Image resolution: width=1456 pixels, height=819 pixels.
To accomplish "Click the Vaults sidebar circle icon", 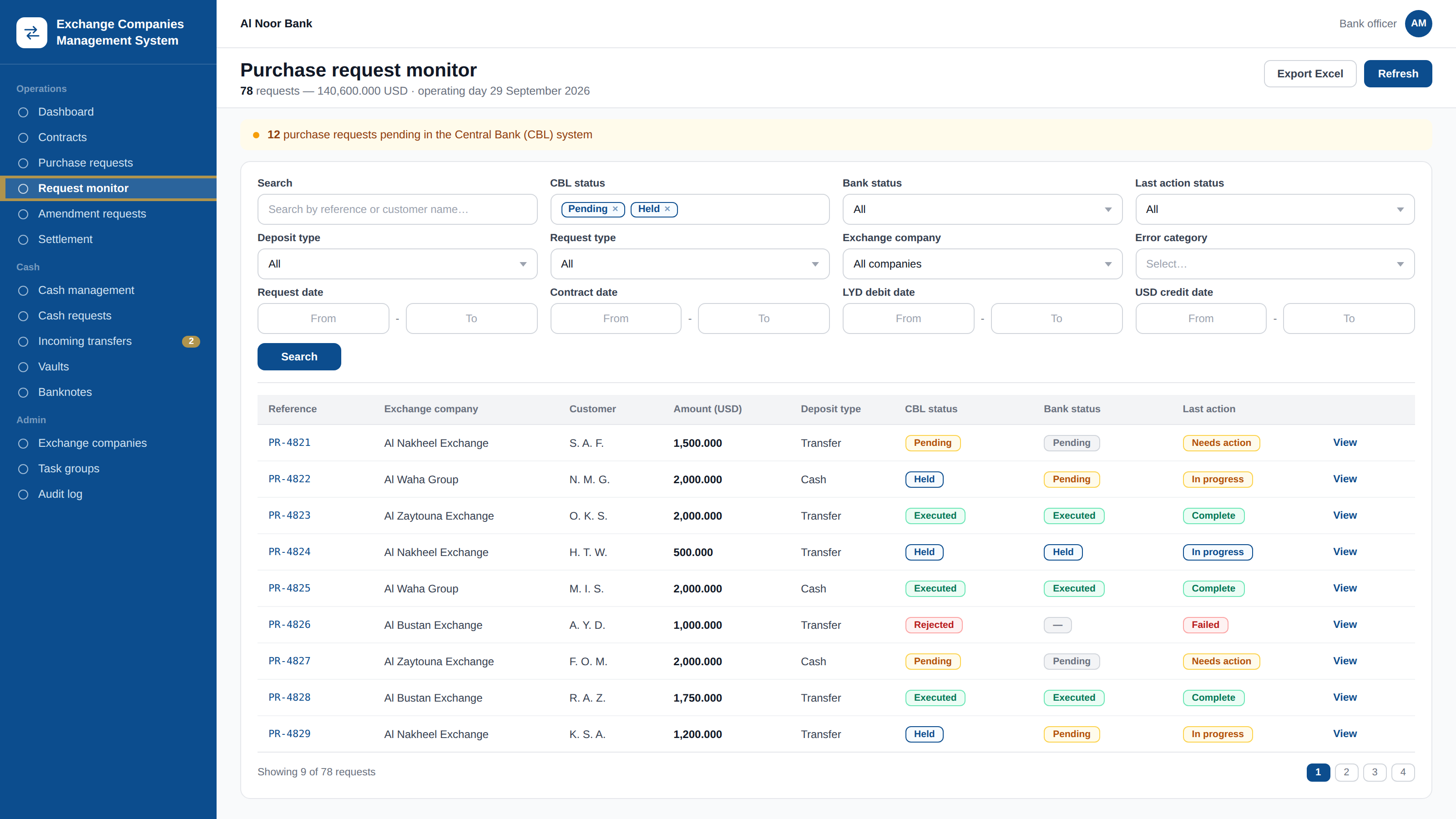I will (x=23, y=367).
